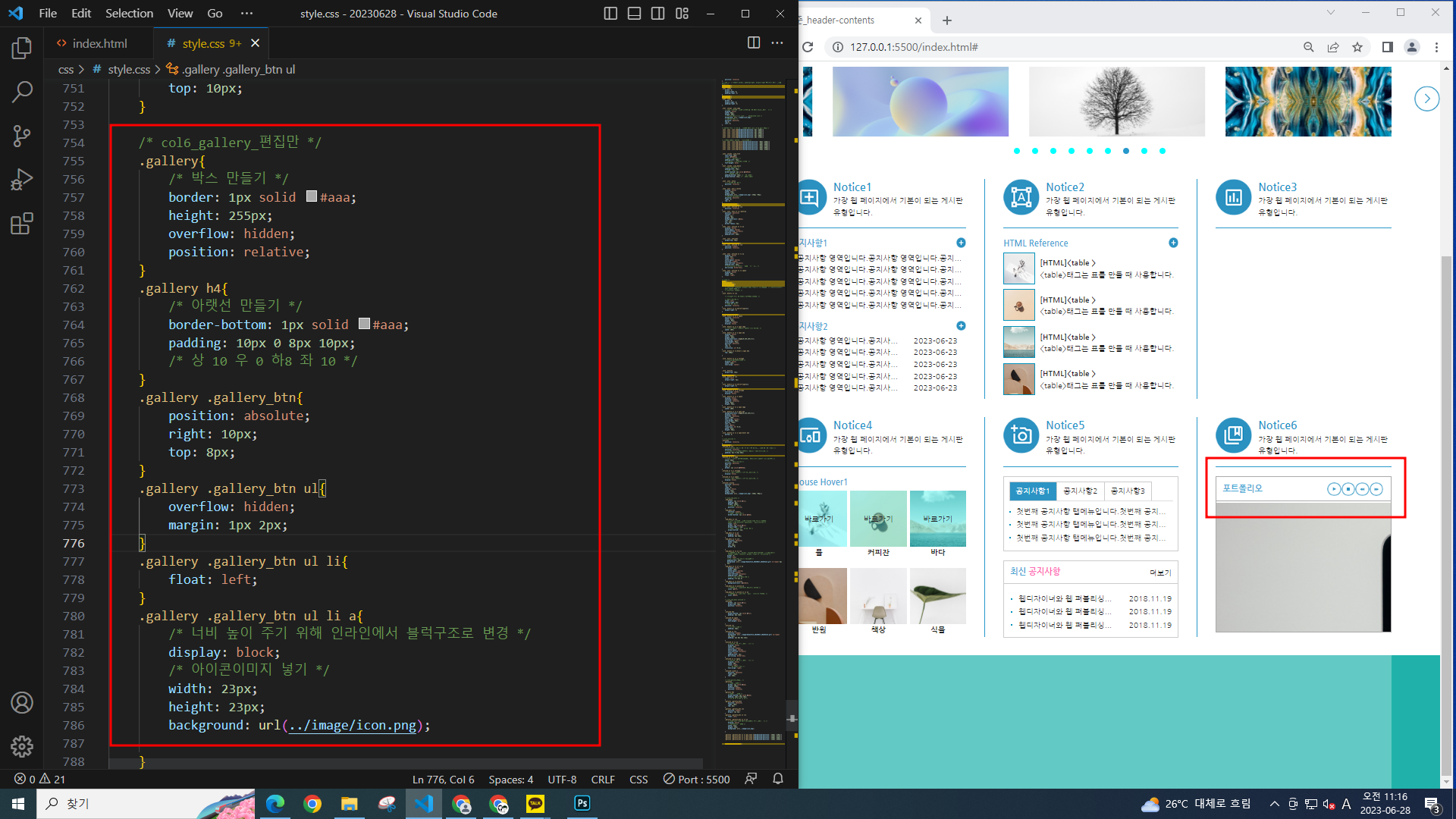The image size is (1456, 819).
Task: Click the Notice2 heading link
Action: point(1065,187)
